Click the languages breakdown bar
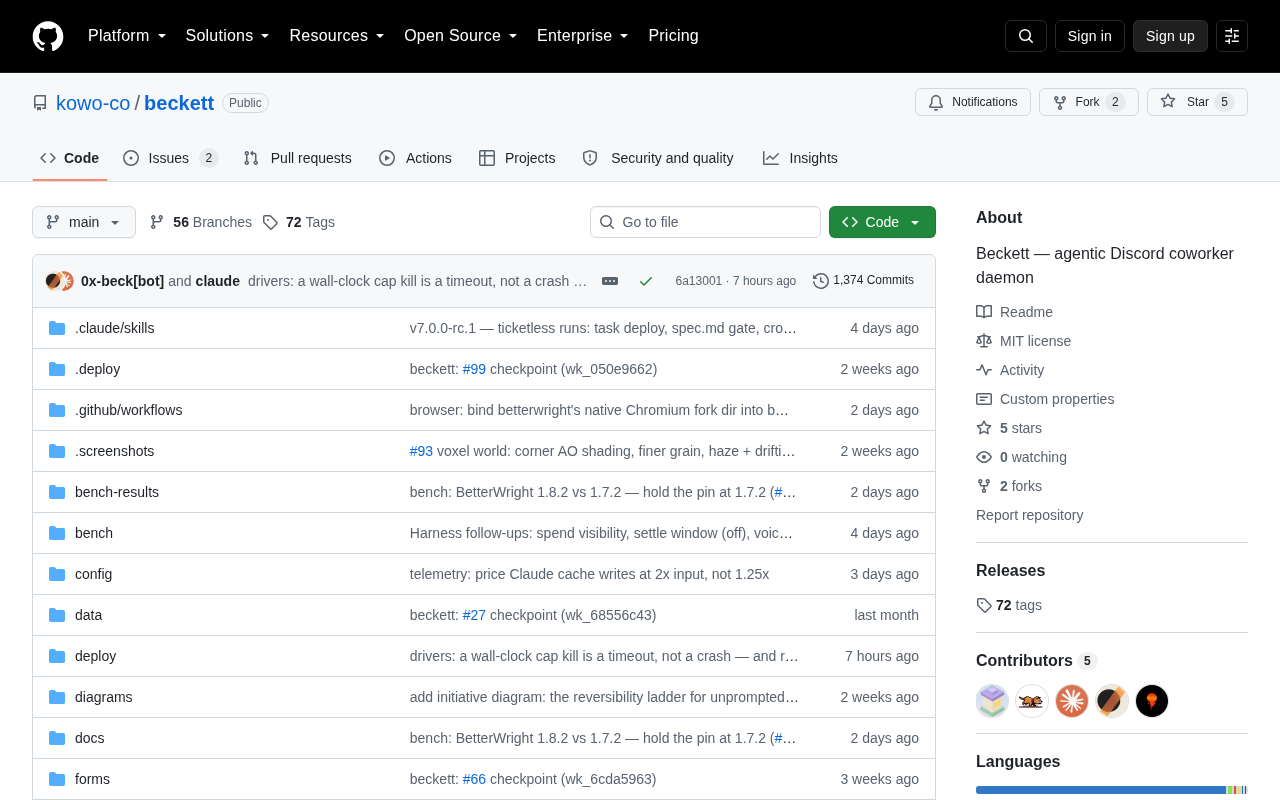The height and width of the screenshot is (800, 1280). point(1112,790)
